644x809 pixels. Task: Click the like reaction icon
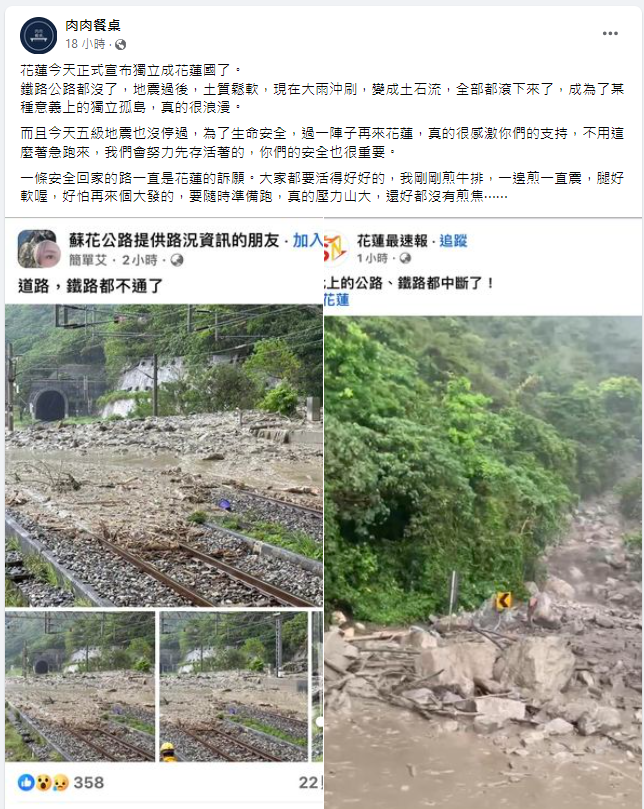26,782
